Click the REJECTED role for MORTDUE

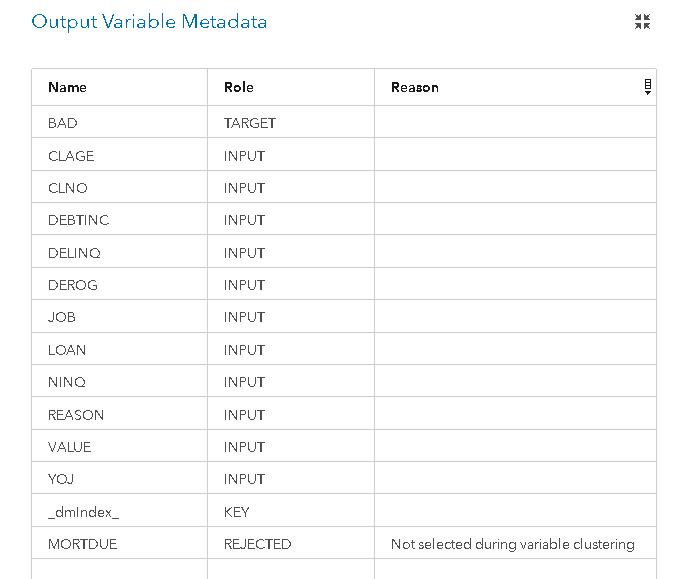(257, 544)
